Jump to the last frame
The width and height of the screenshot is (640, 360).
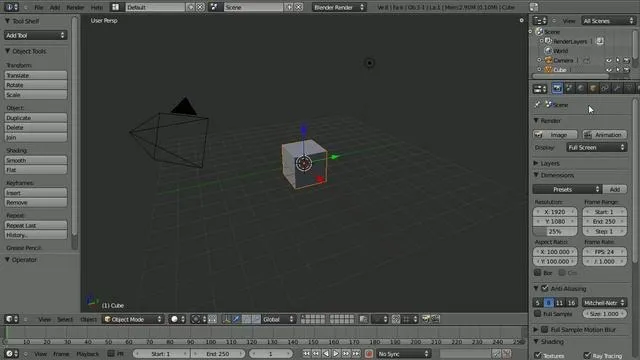click(356, 353)
